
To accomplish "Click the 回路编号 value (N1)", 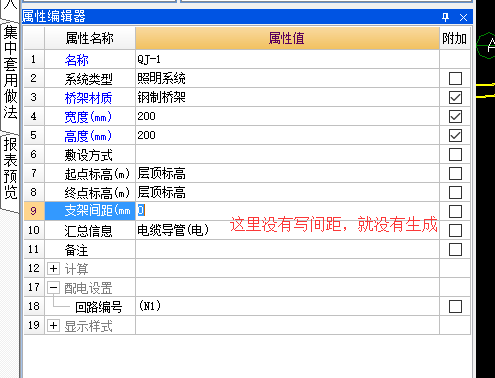I will point(287,307).
